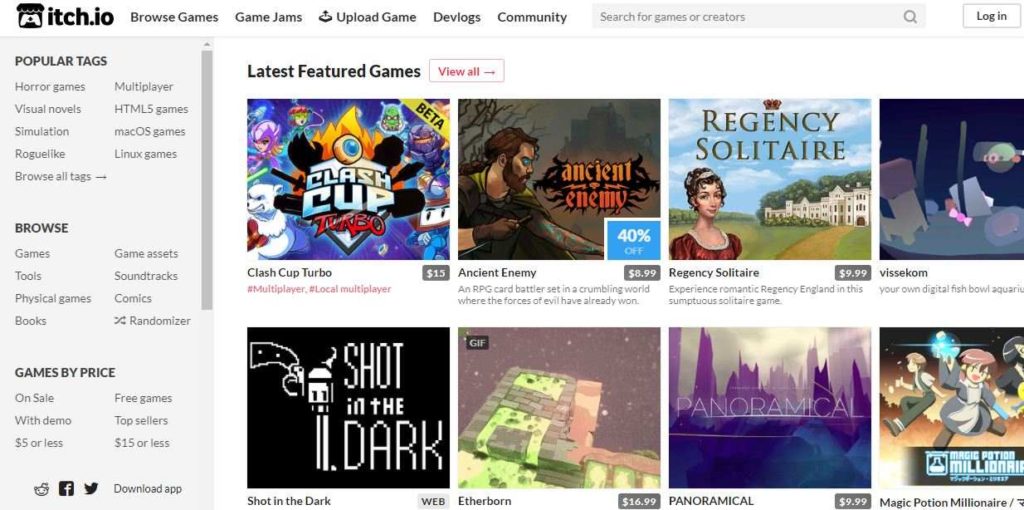Click the Upload Game icon
Image resolution: width=1024 pixels, height=510 pixels.
click(325, 16)
